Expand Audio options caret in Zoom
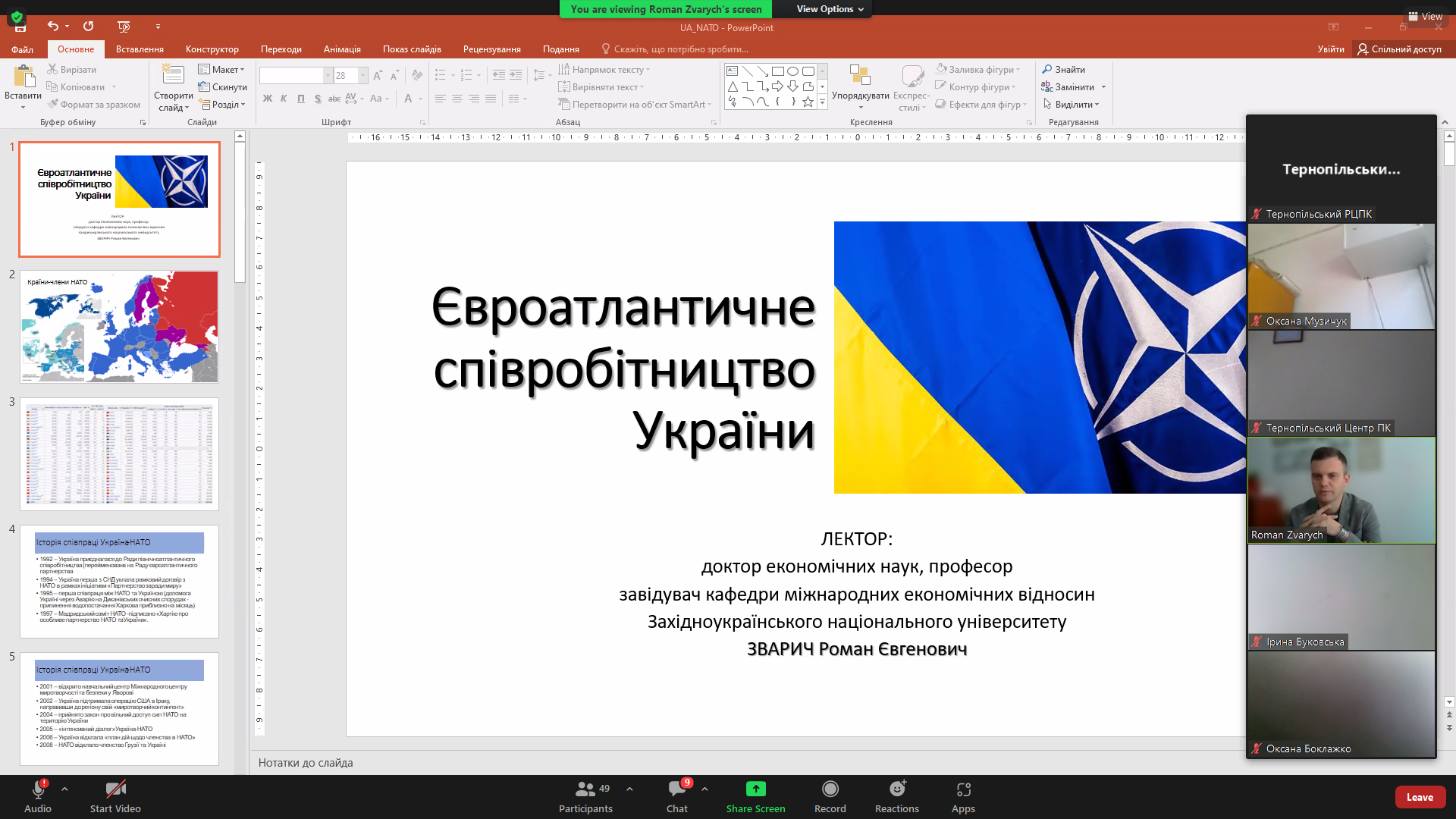 tap(64, 789)
